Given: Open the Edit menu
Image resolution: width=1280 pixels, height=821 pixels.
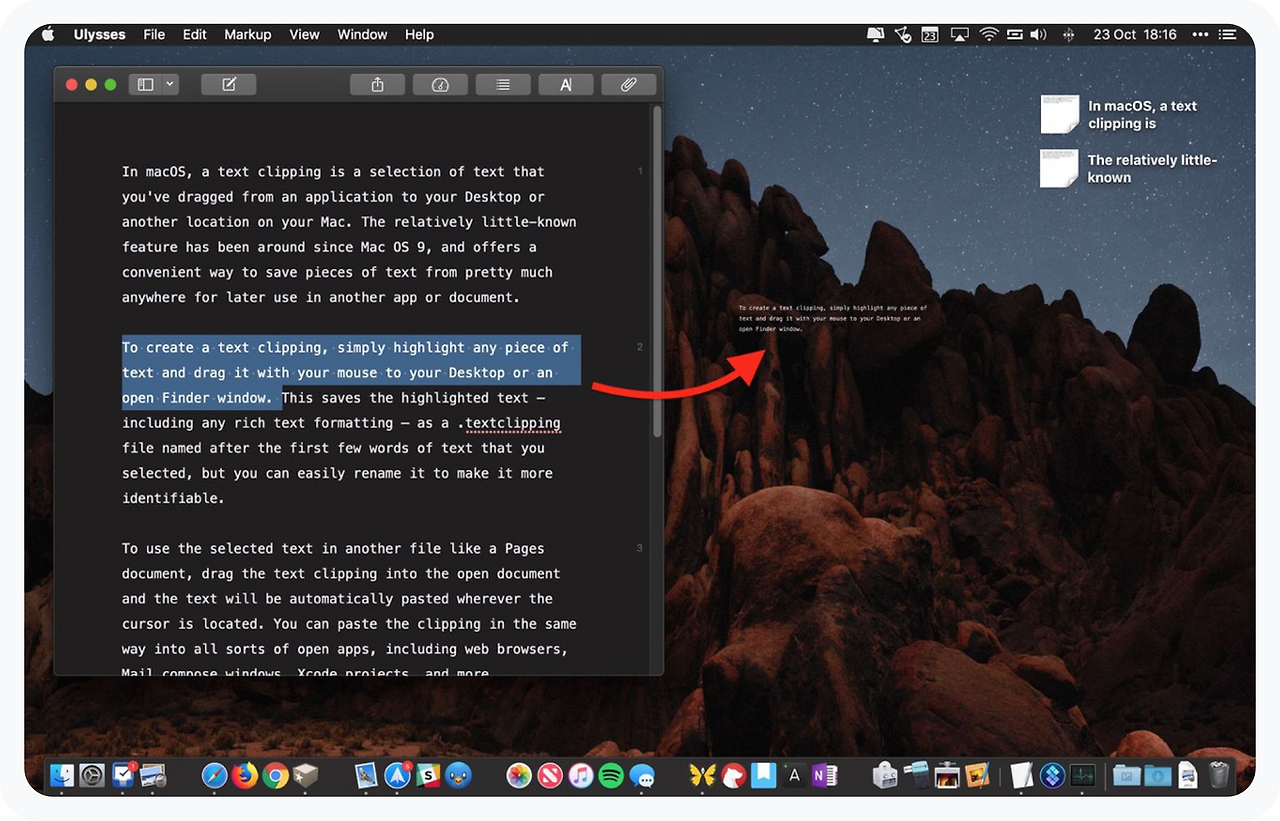Looking at the screenshot, I should click(195, 34).
